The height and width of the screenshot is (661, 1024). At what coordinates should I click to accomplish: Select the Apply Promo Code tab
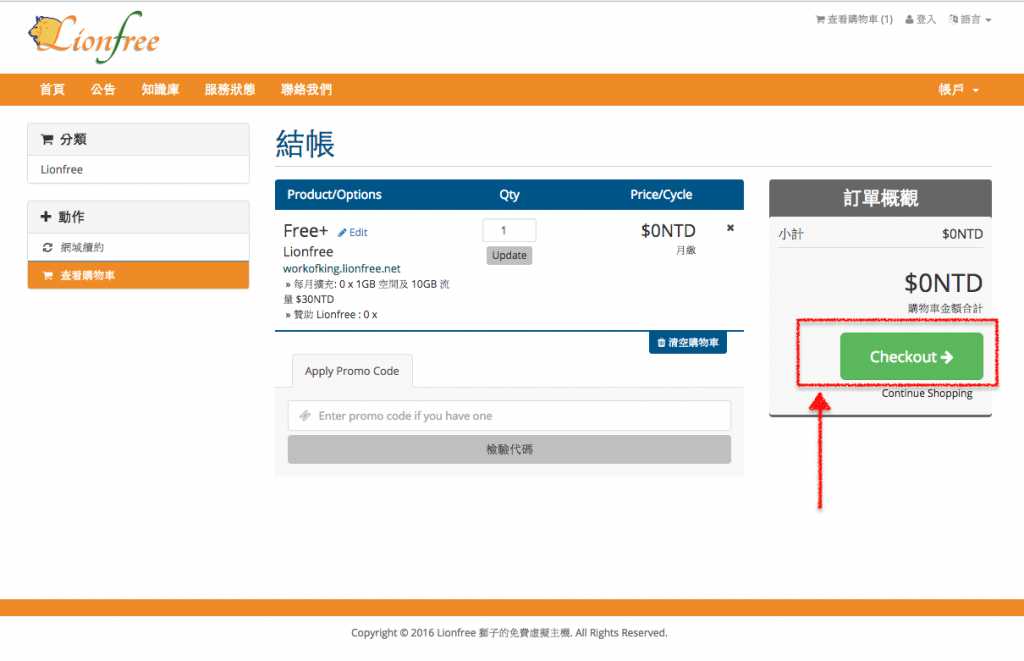pyautogui.click(x=352, y=371)
